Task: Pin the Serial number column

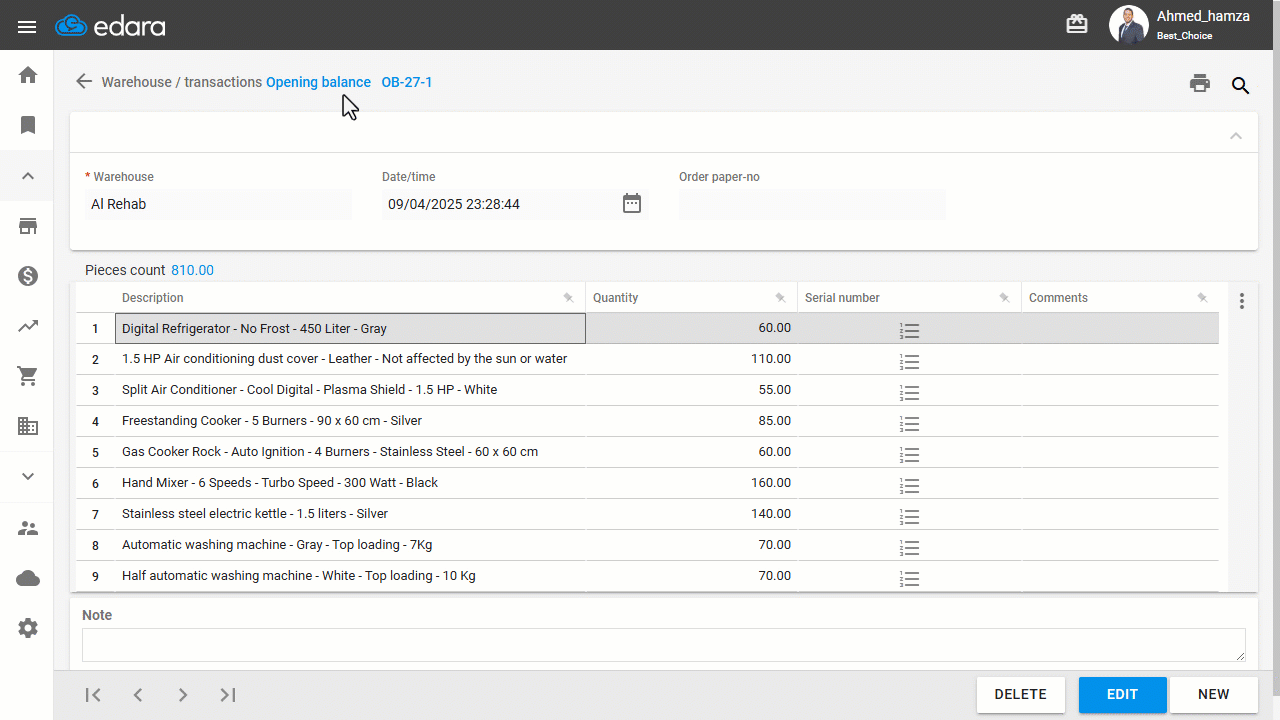Action: [x=1004, y=298]
